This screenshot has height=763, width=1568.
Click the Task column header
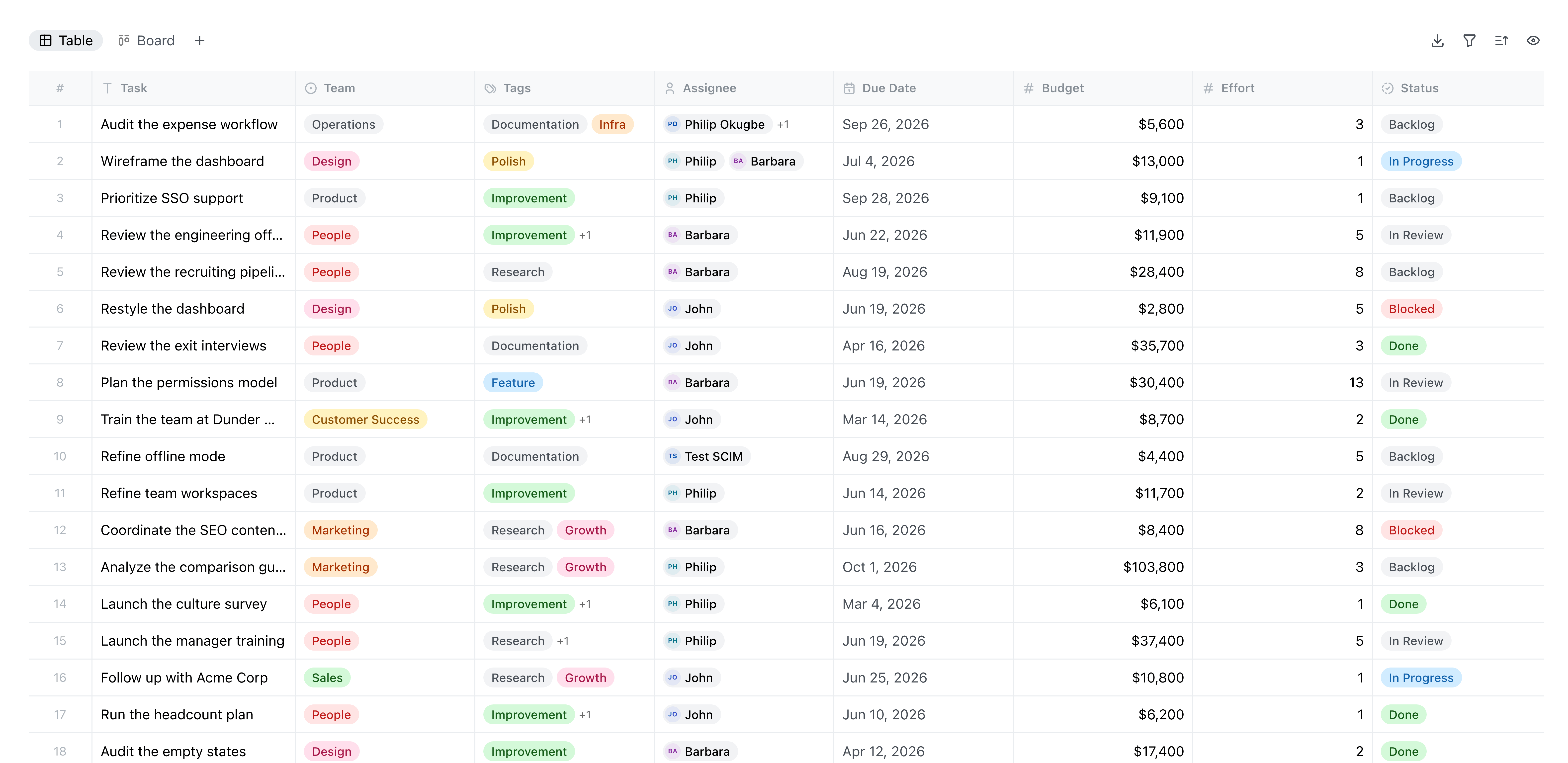(x=193, y=88)
